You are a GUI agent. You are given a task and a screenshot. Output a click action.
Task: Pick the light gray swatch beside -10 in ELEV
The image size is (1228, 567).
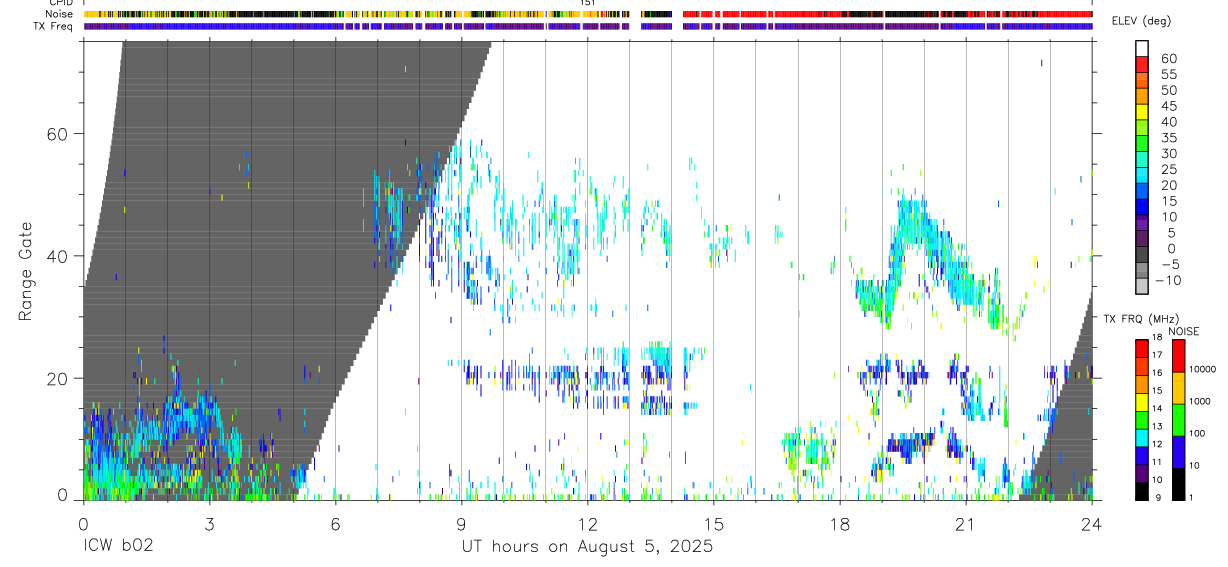[x=1142, y=285]
